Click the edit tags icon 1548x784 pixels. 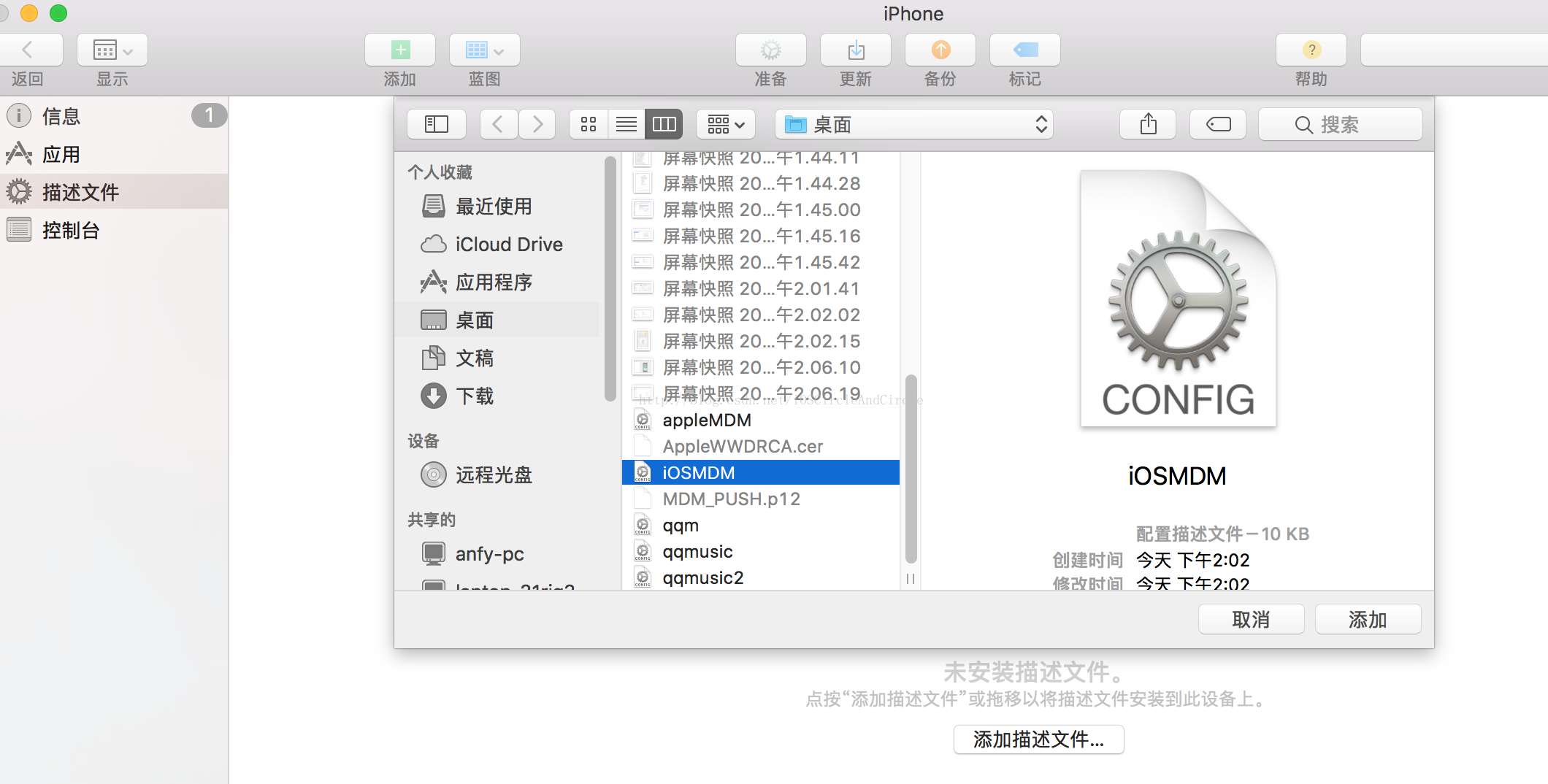[1218, 125]
